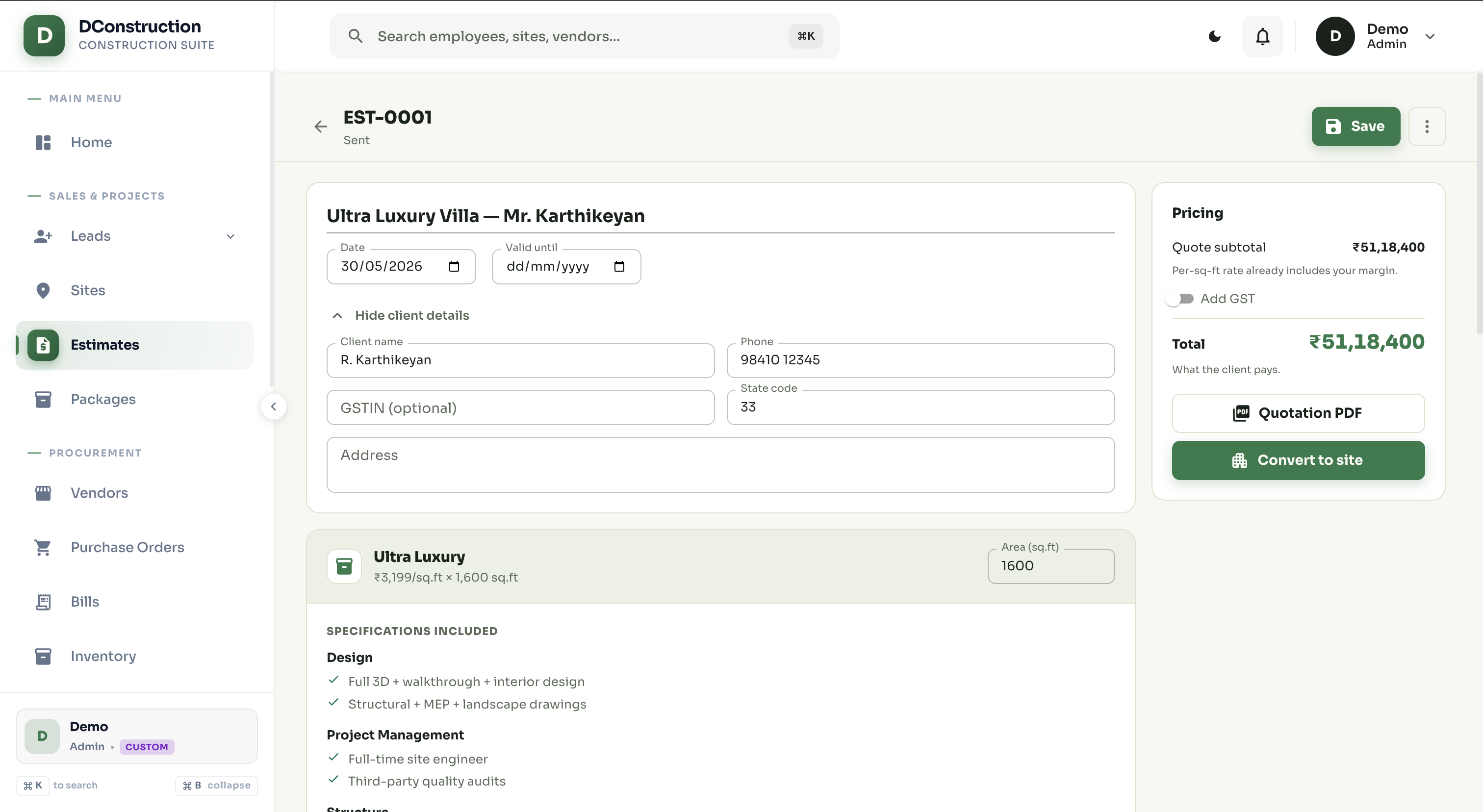Click the Leads person-add icon
The width and height of the screenshot is (1483, 812).
(43, 236)
